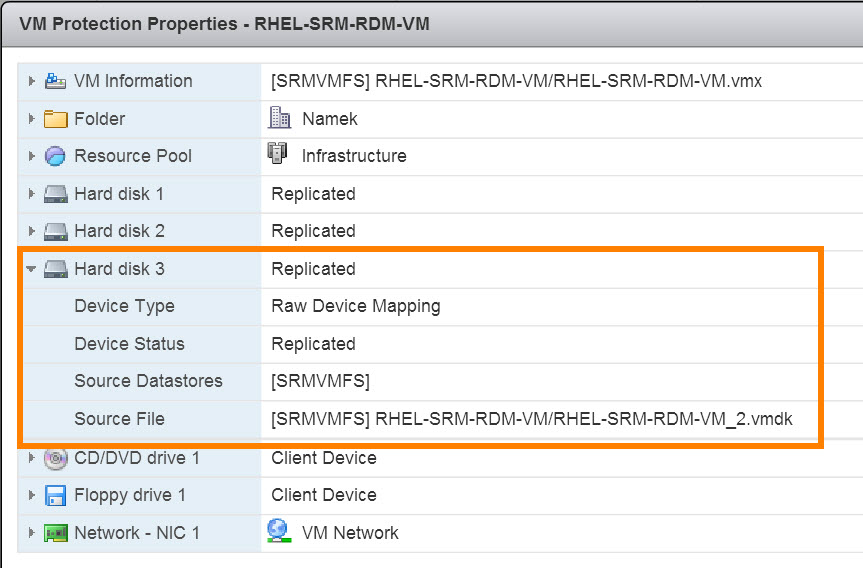This screenshot has height=568, width=863.
Task: Click the Hard disk 1 drive icon
Action: (x=56, y=194)
